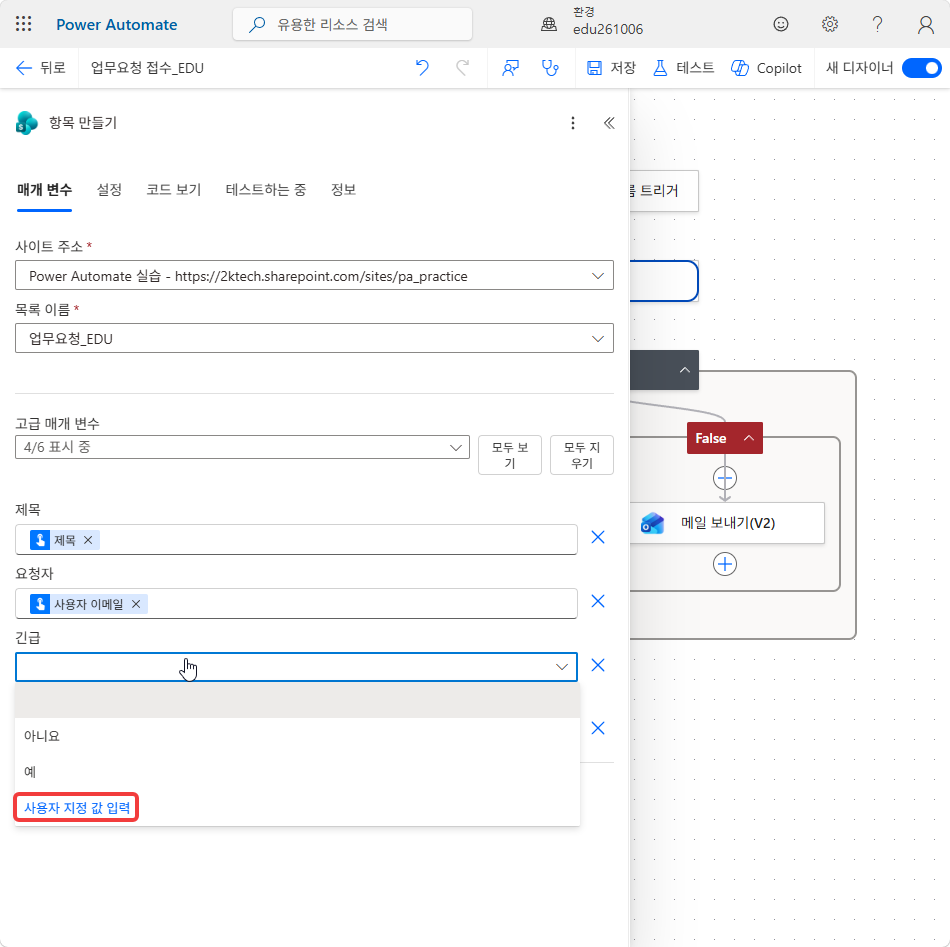Screen dimensions: 950x947
Task: Open the app launcher waffle grid
Action: tap(24, 24)
